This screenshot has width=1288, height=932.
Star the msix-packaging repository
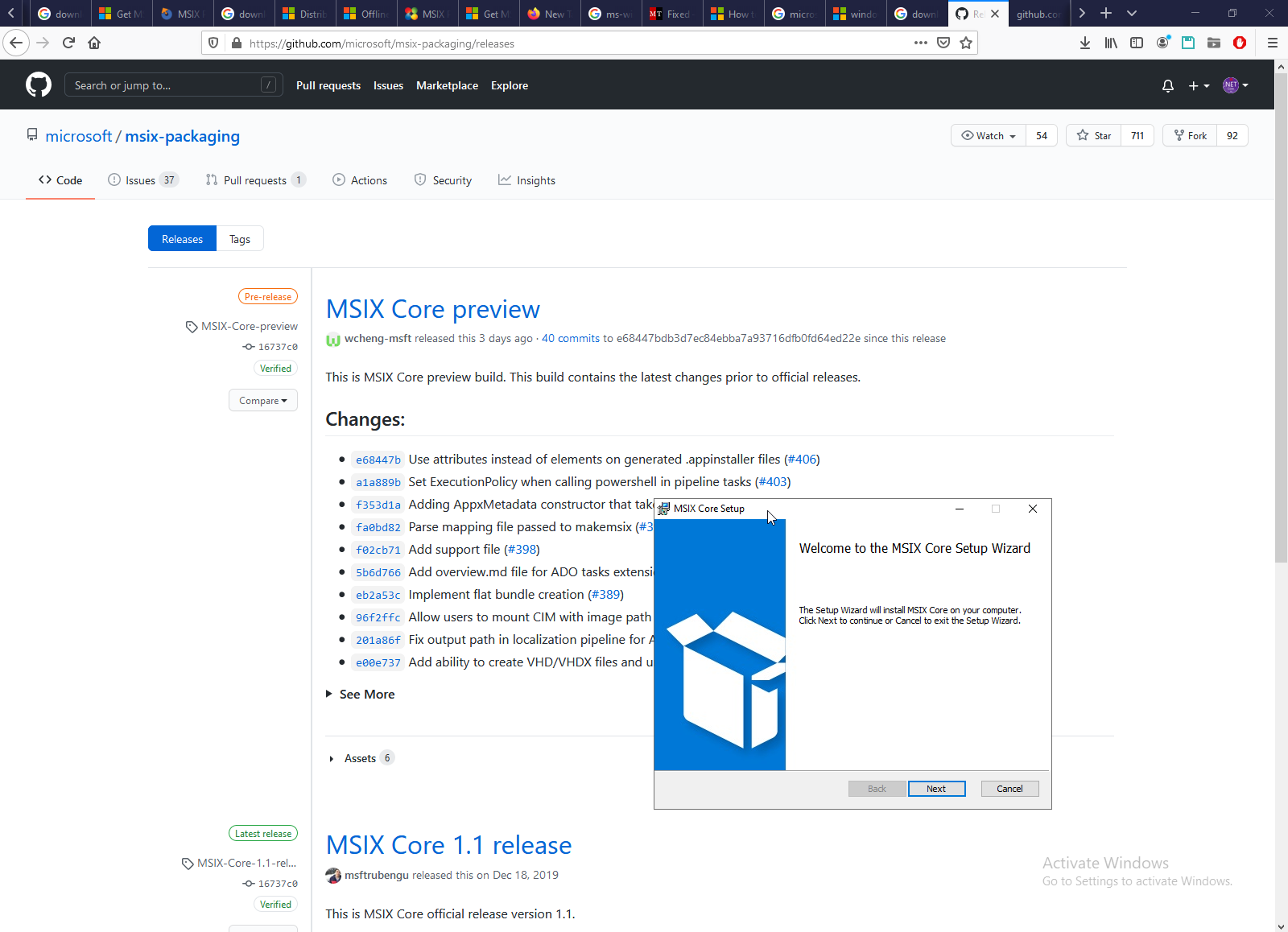[x=1094, y=135]
